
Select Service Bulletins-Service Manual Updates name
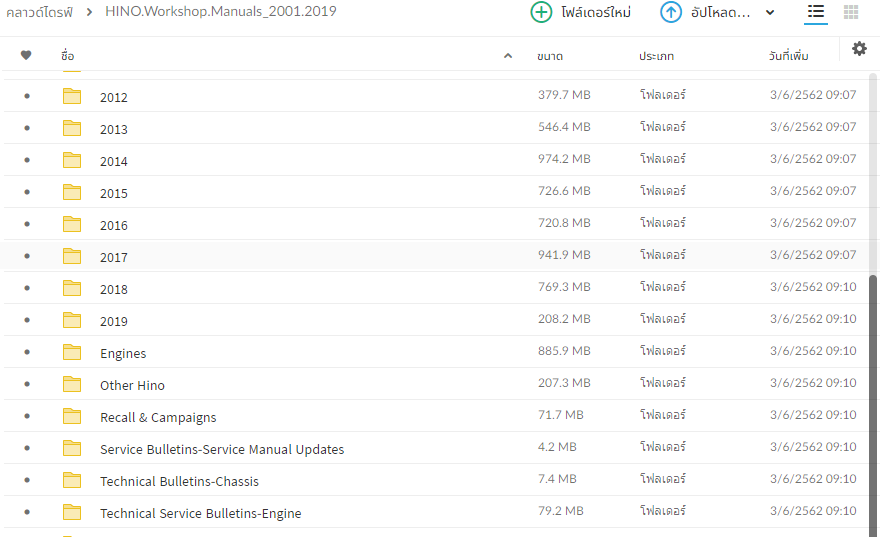click(222, 450)
